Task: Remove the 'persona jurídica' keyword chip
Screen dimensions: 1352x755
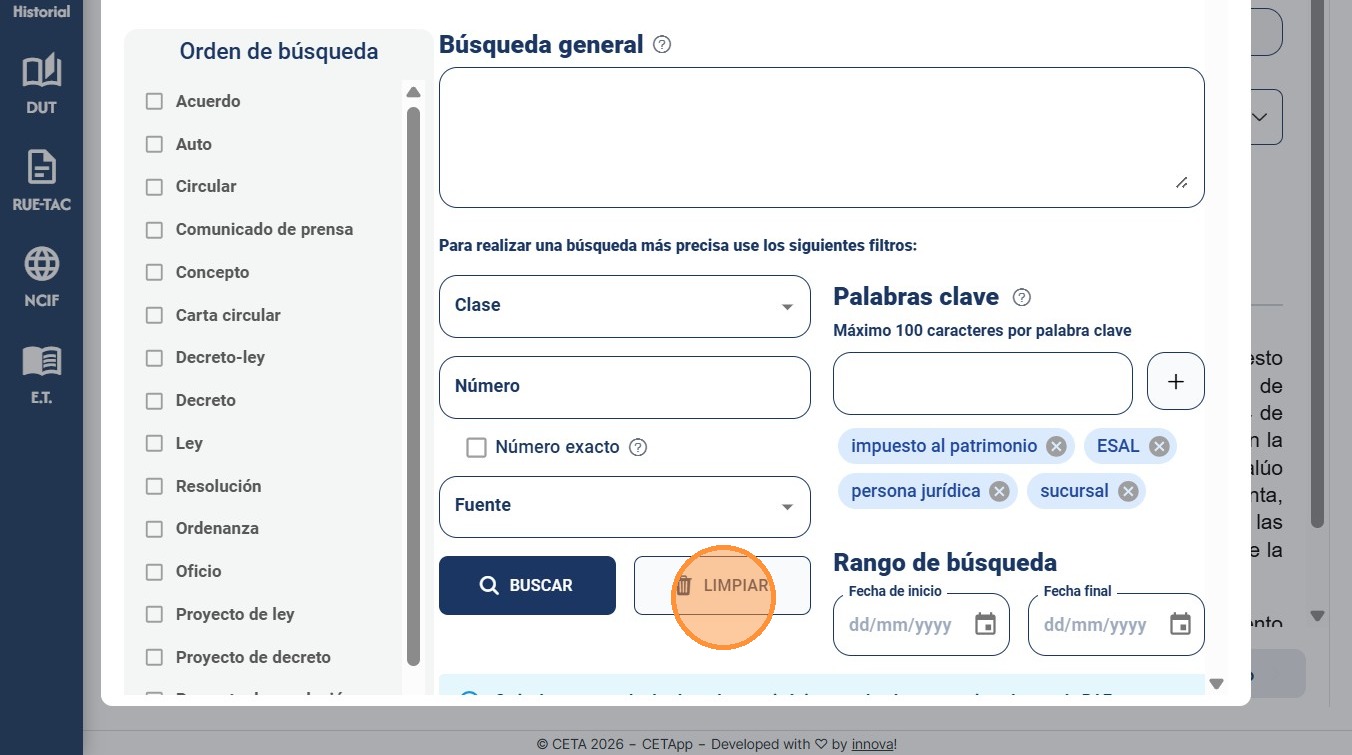Action: [x=999, y=491]
